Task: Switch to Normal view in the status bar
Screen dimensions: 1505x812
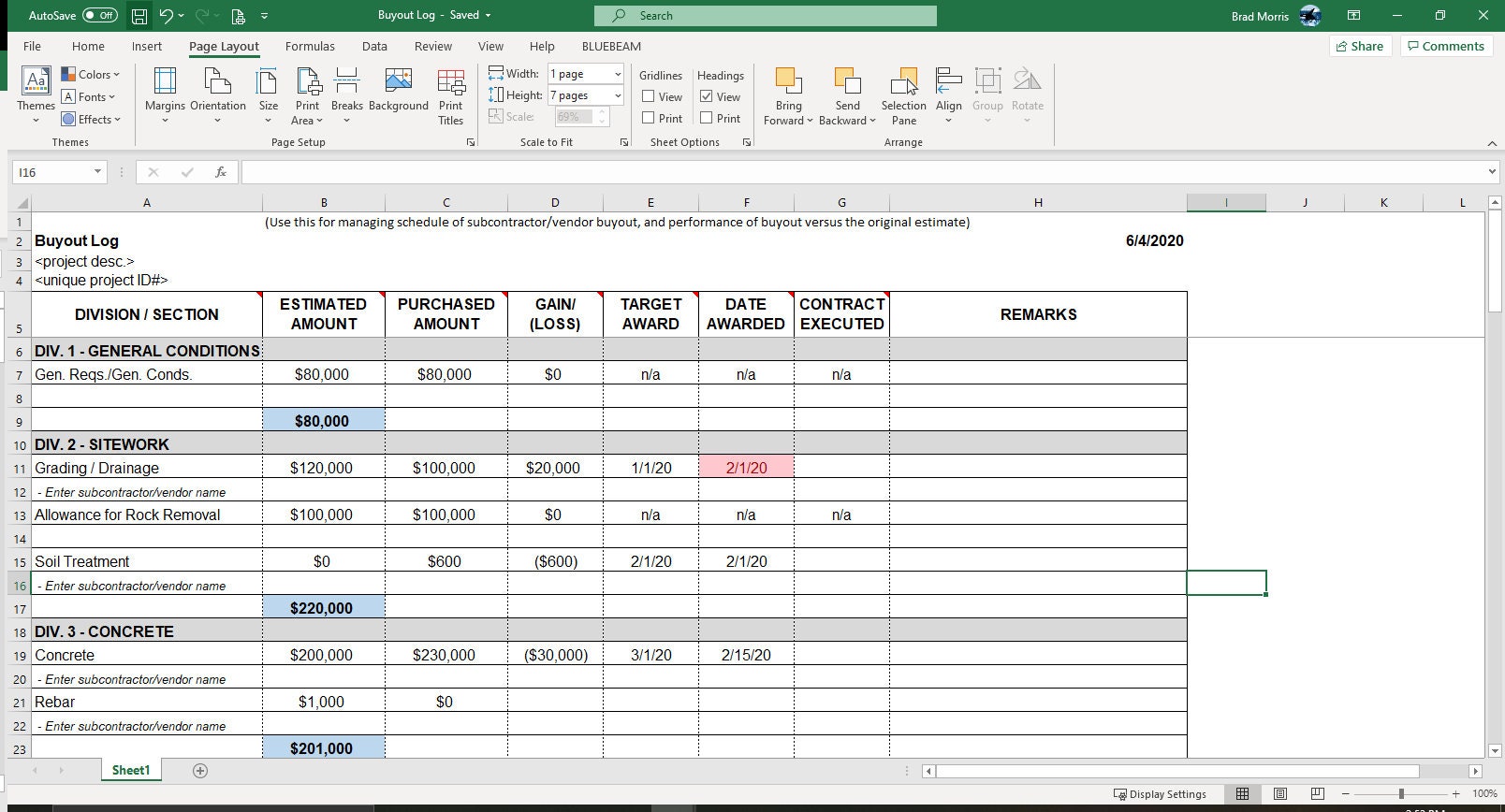Action: (x=1242, y=794)
